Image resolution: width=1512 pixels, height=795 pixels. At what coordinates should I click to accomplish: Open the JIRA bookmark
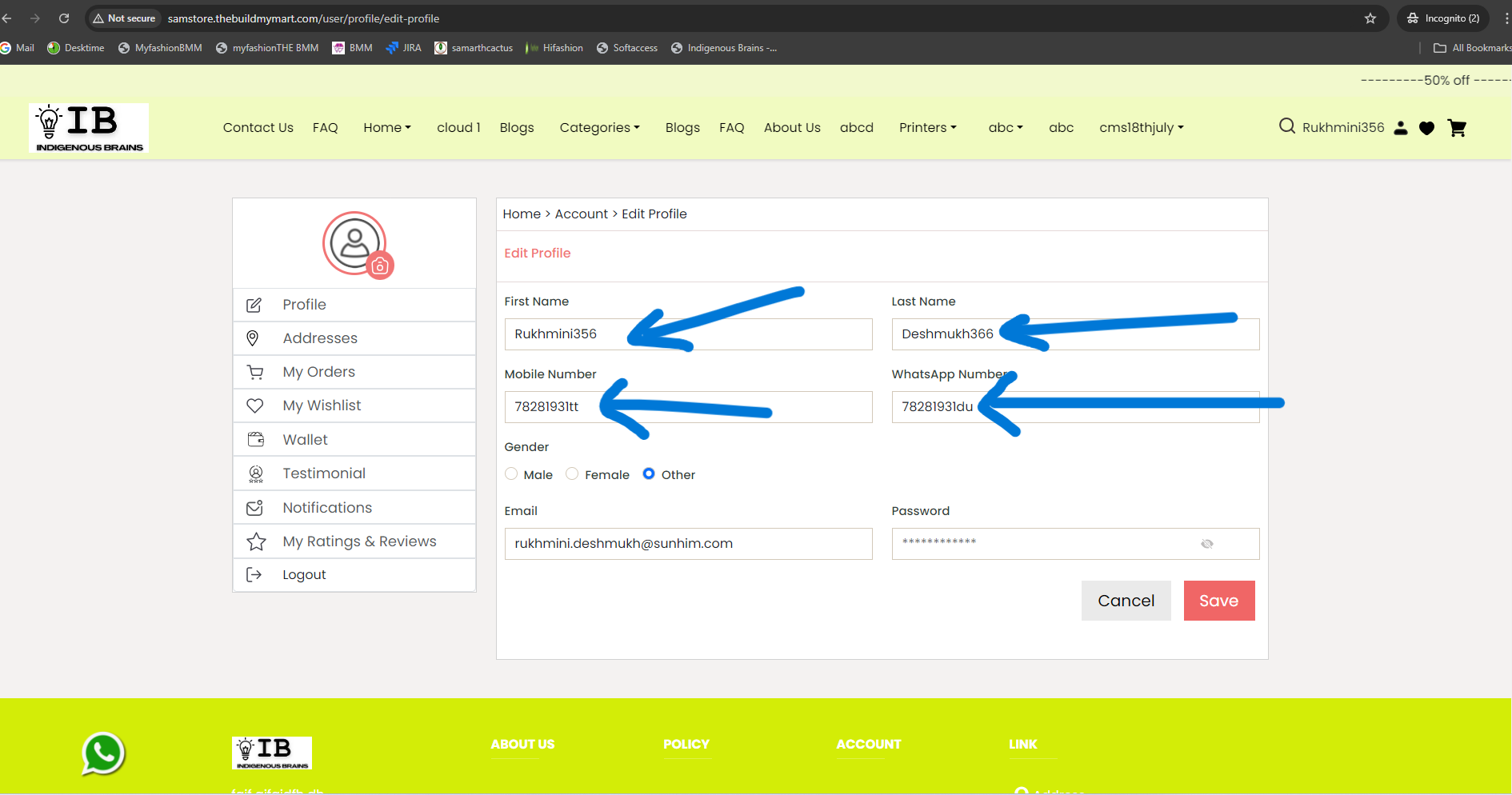tap(404, 48)
